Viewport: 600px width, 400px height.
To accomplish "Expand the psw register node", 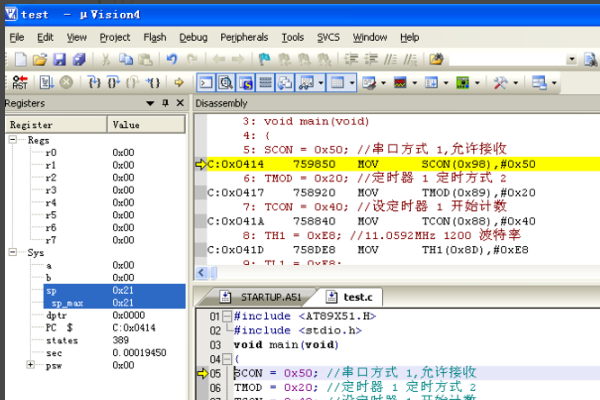I will click(31, 366).
